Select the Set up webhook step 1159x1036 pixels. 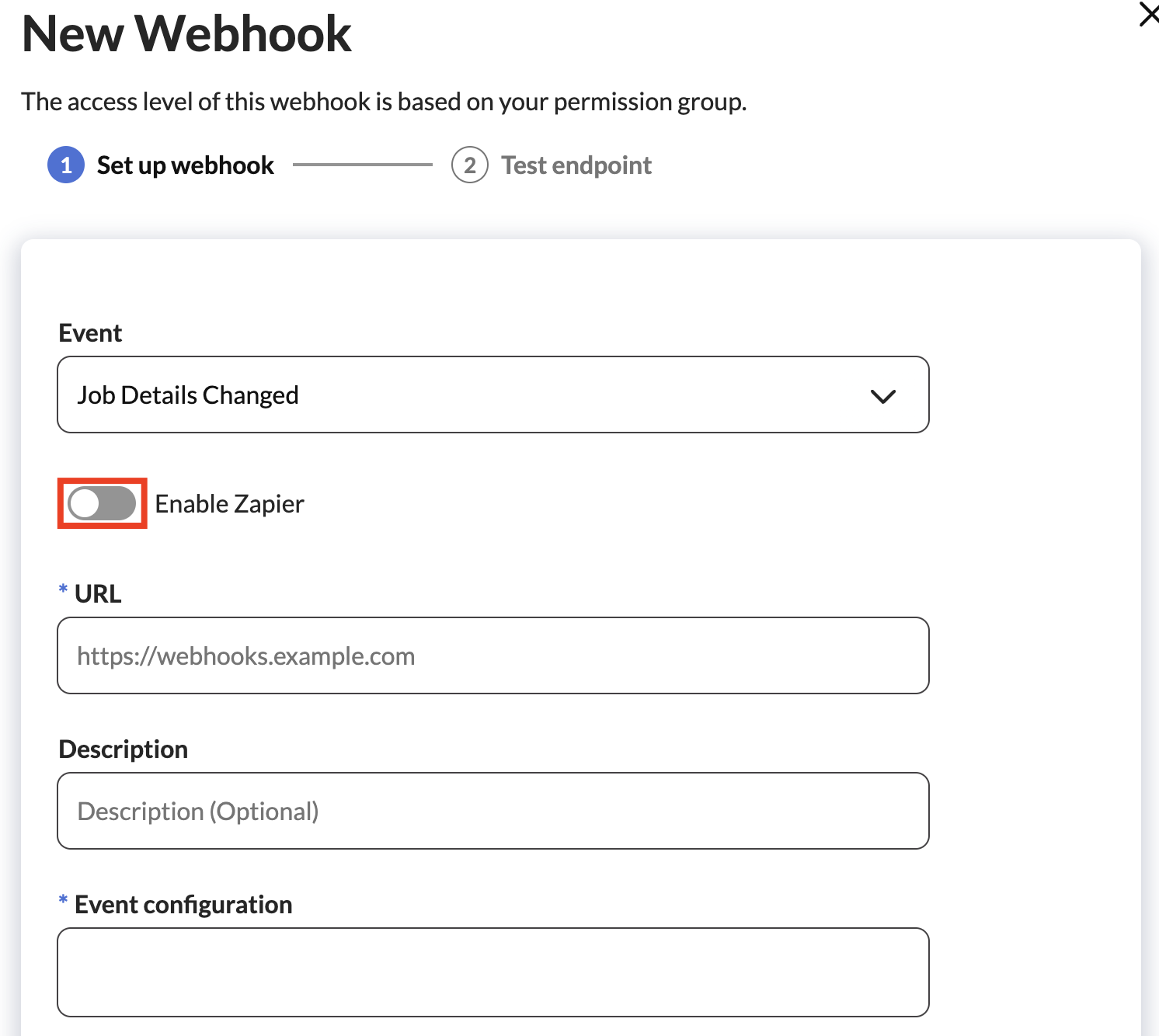185,165
